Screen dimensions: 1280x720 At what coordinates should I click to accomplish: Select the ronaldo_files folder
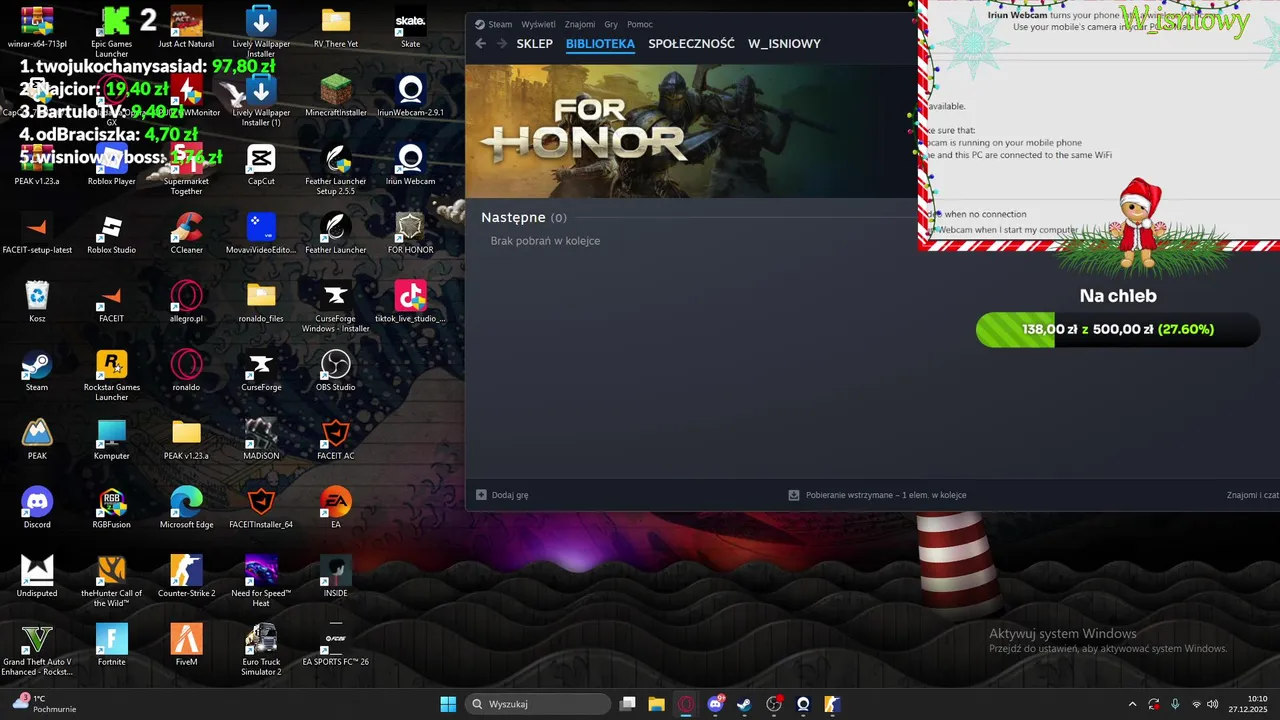[x=261, y=301]
